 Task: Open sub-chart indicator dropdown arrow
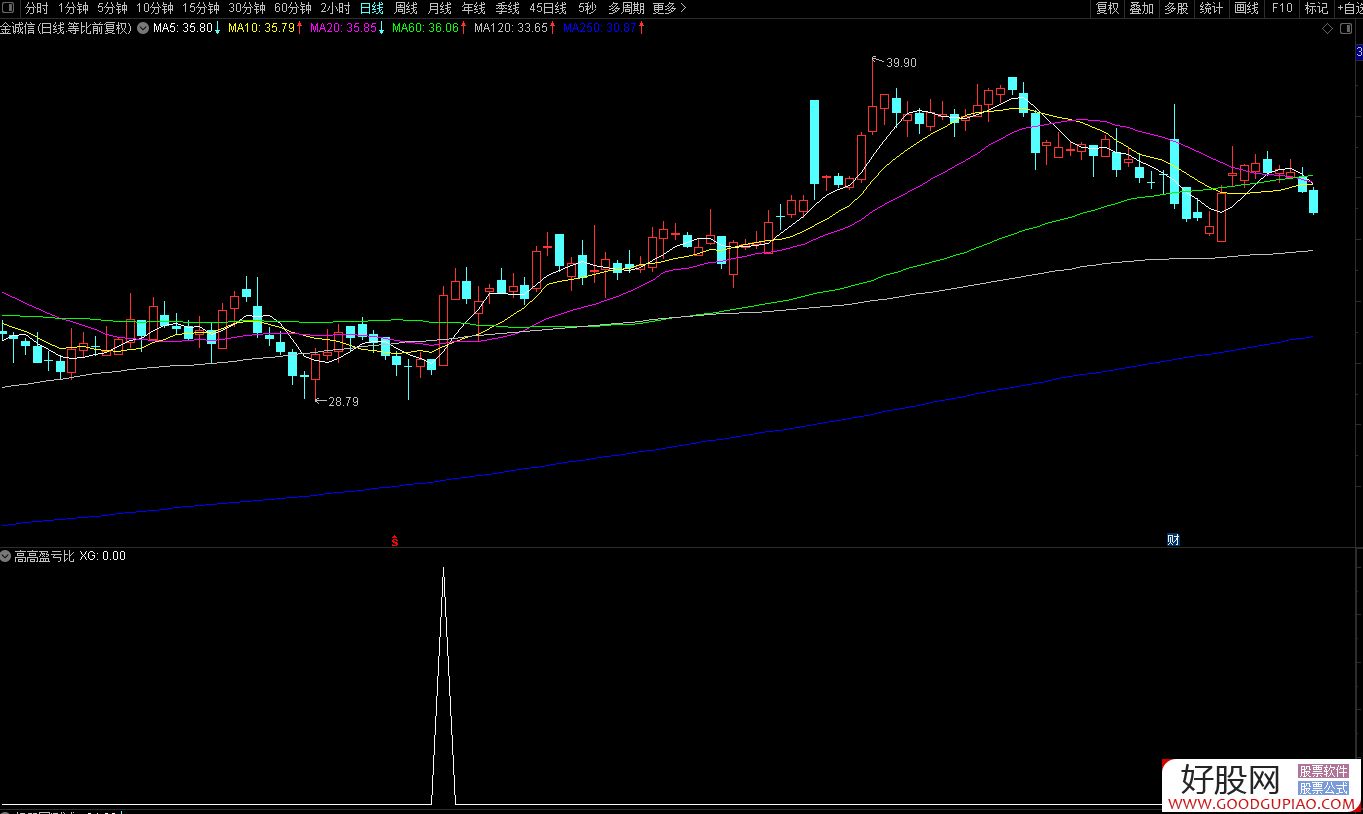click(6, 556)
